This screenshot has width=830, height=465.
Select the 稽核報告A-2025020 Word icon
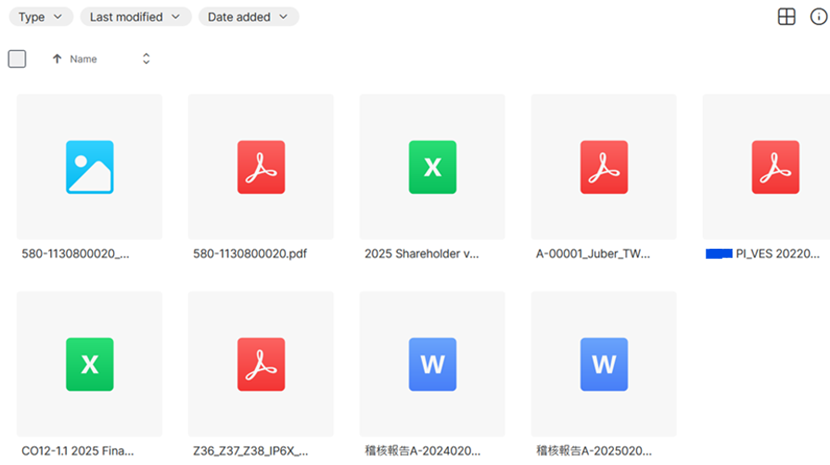tap(604, 364)
